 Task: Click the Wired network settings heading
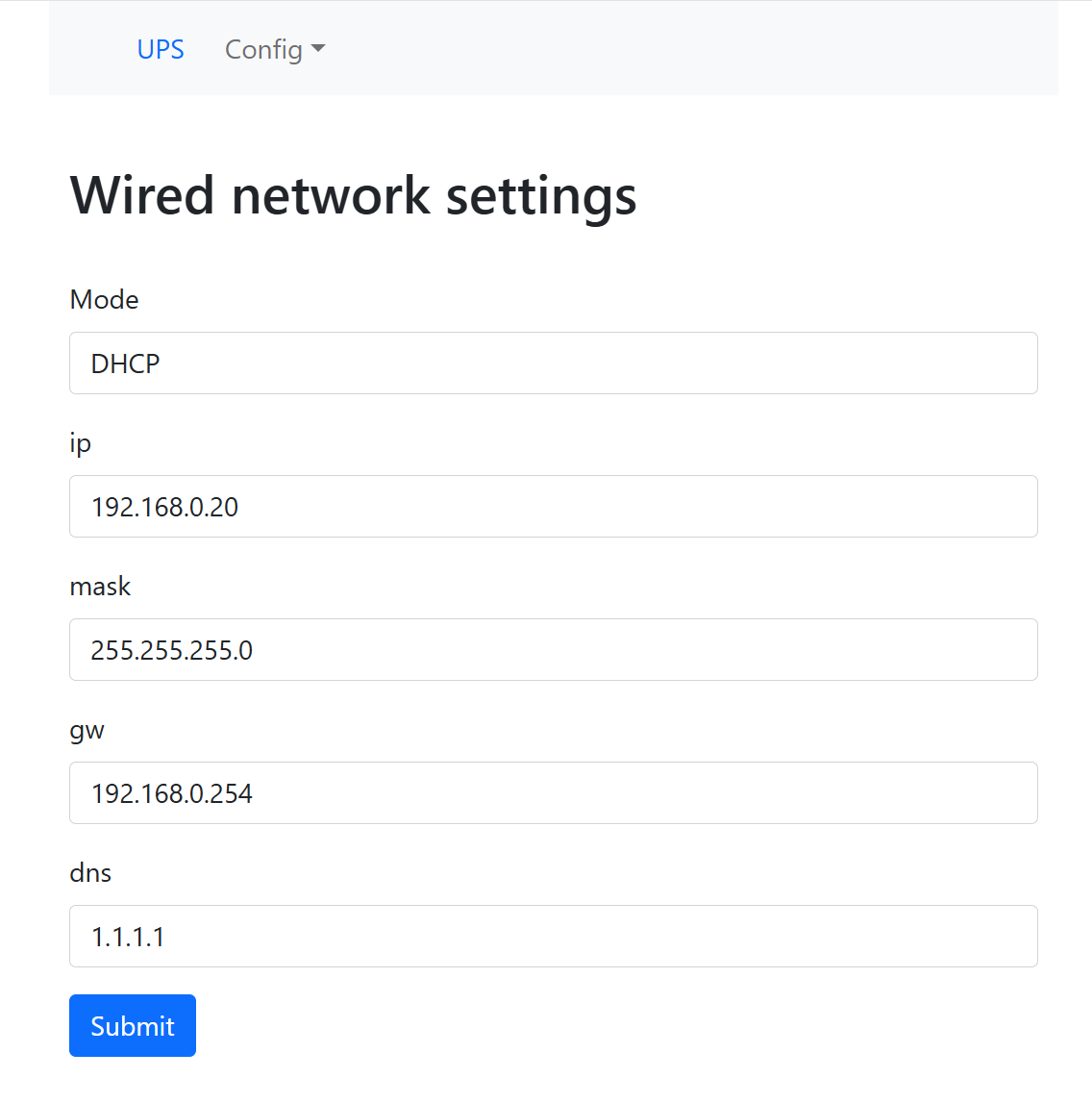click(x=353, y=195)
